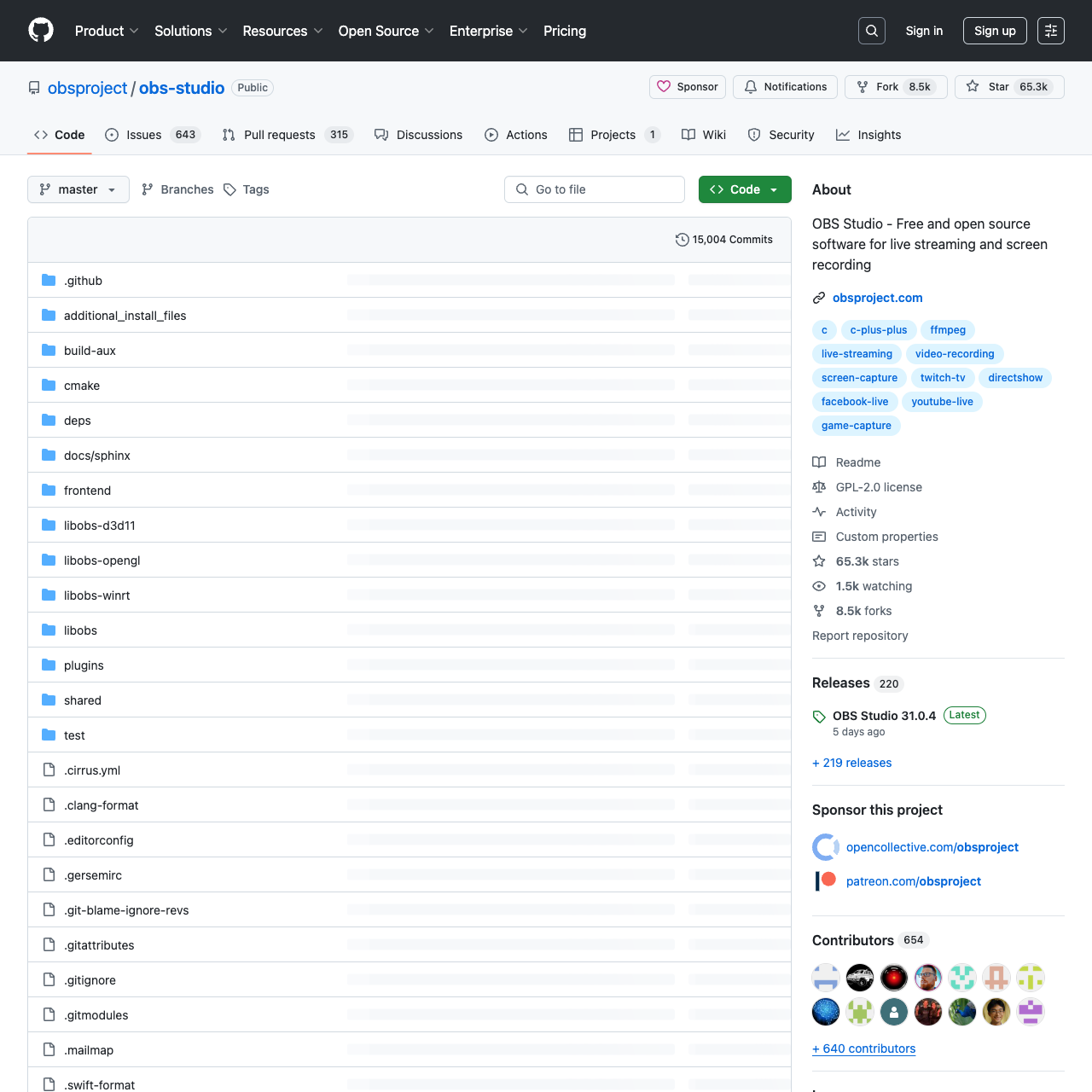Click the Sign in link
Image resolution: width=1092 pixels, height=1092 pixels.
tap(924, 31)
